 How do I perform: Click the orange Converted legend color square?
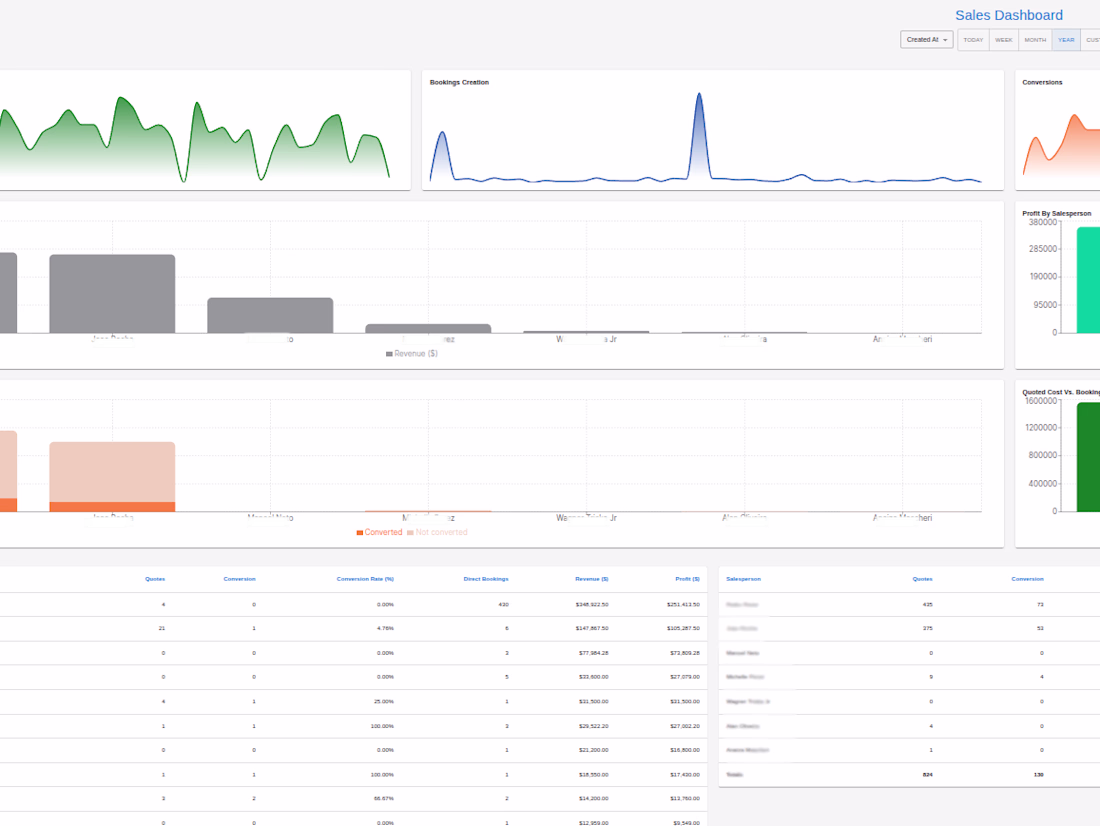point(360,533)
